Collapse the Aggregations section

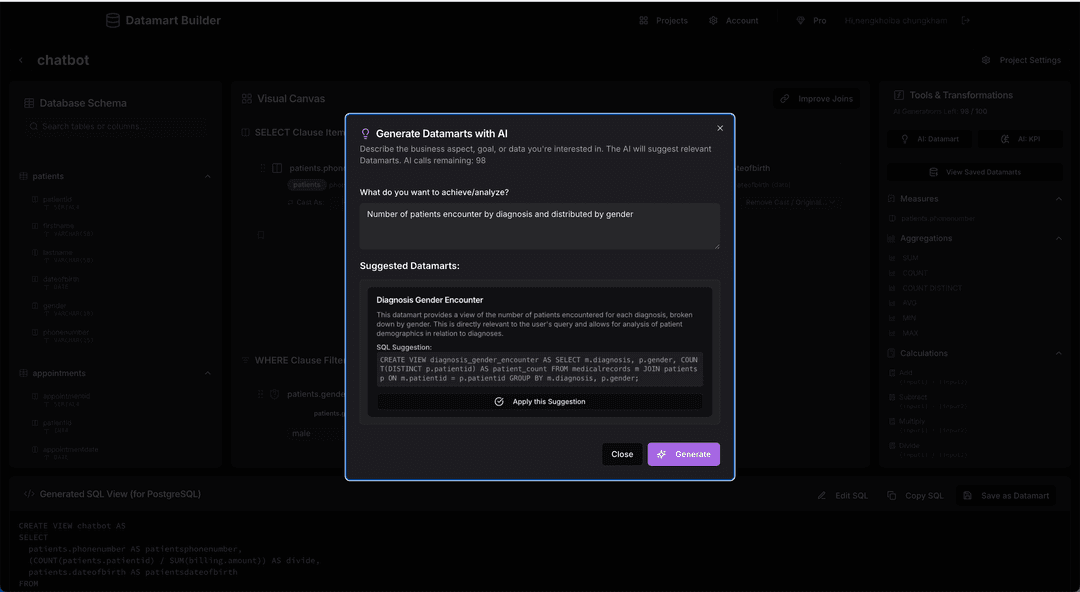point(1059,238)
